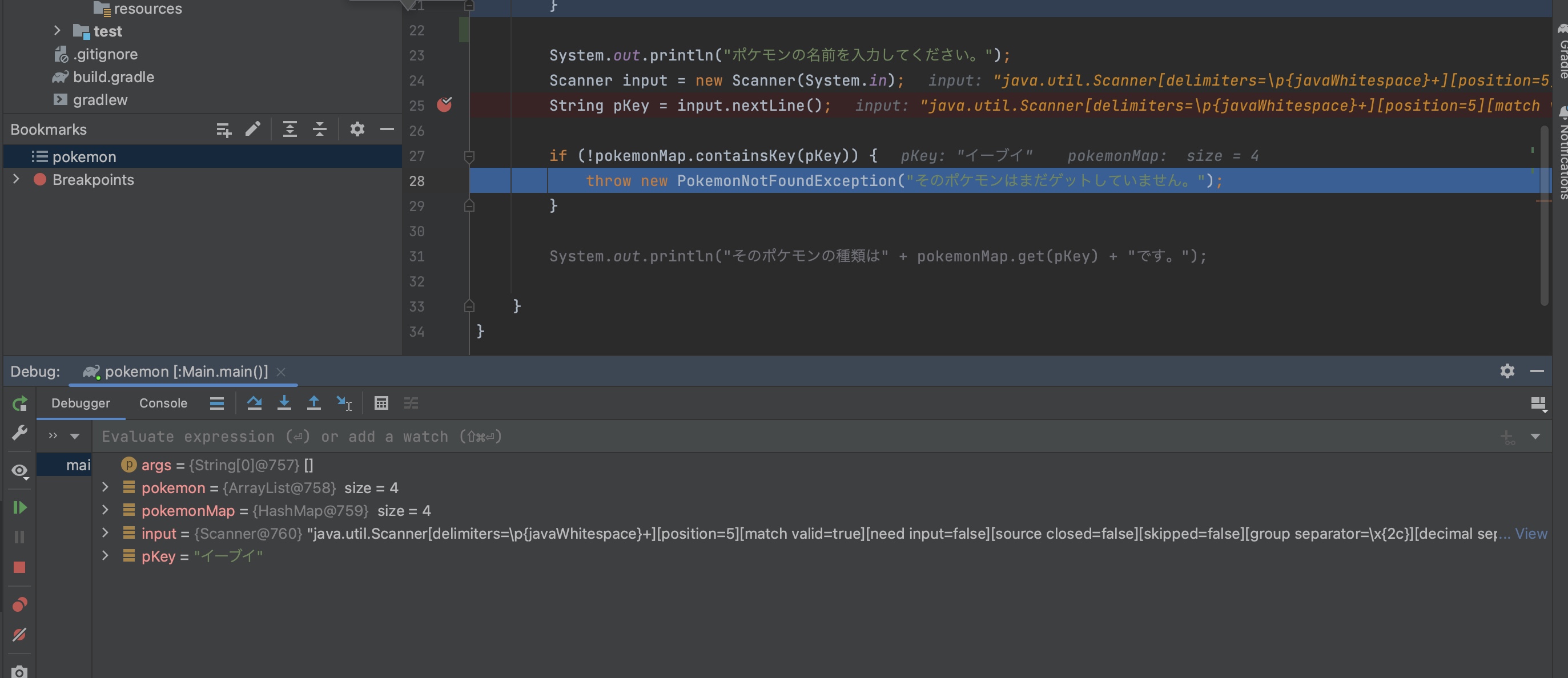1568x678 pixels.
Task: Toggle the breakpoint on line 25
Action: point(444,104)
